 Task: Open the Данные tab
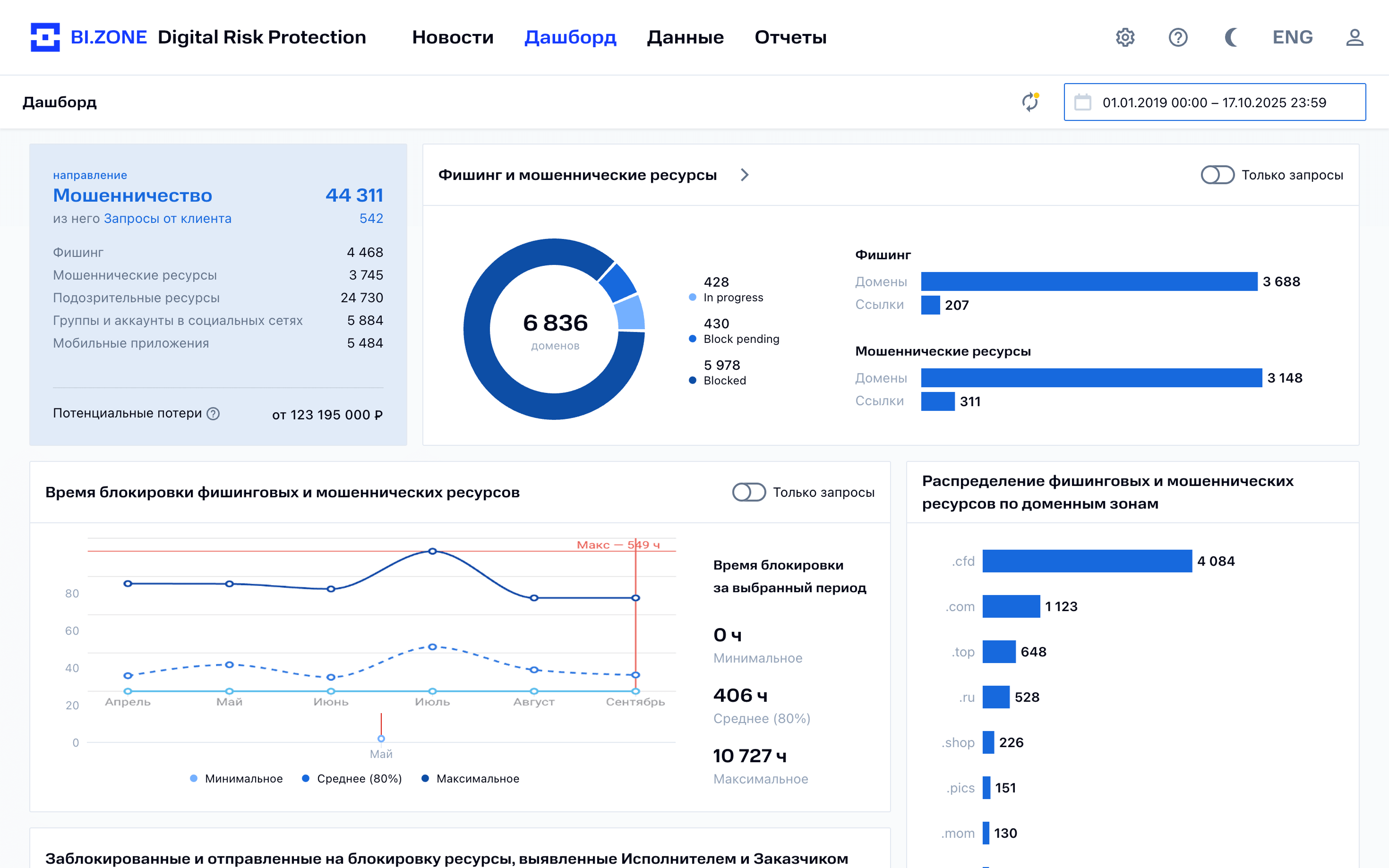point(685,37)
